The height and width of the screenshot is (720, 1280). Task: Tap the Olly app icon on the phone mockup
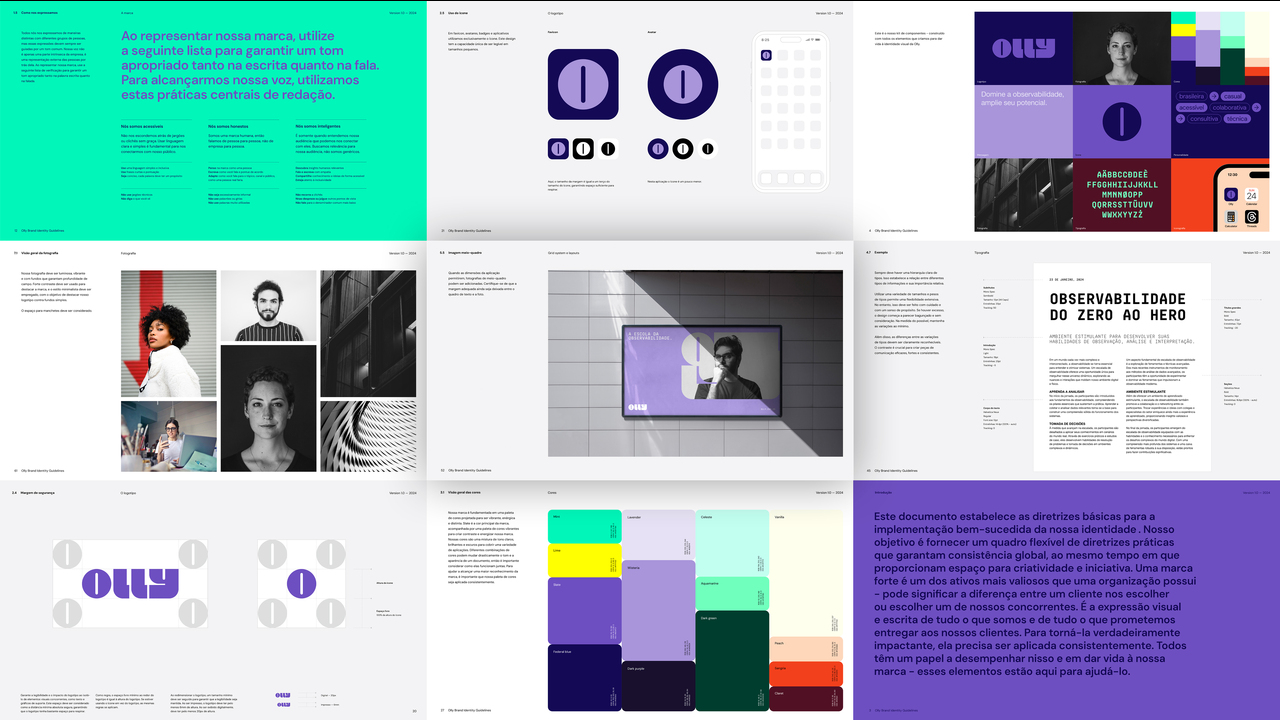[x=767, y=55]
